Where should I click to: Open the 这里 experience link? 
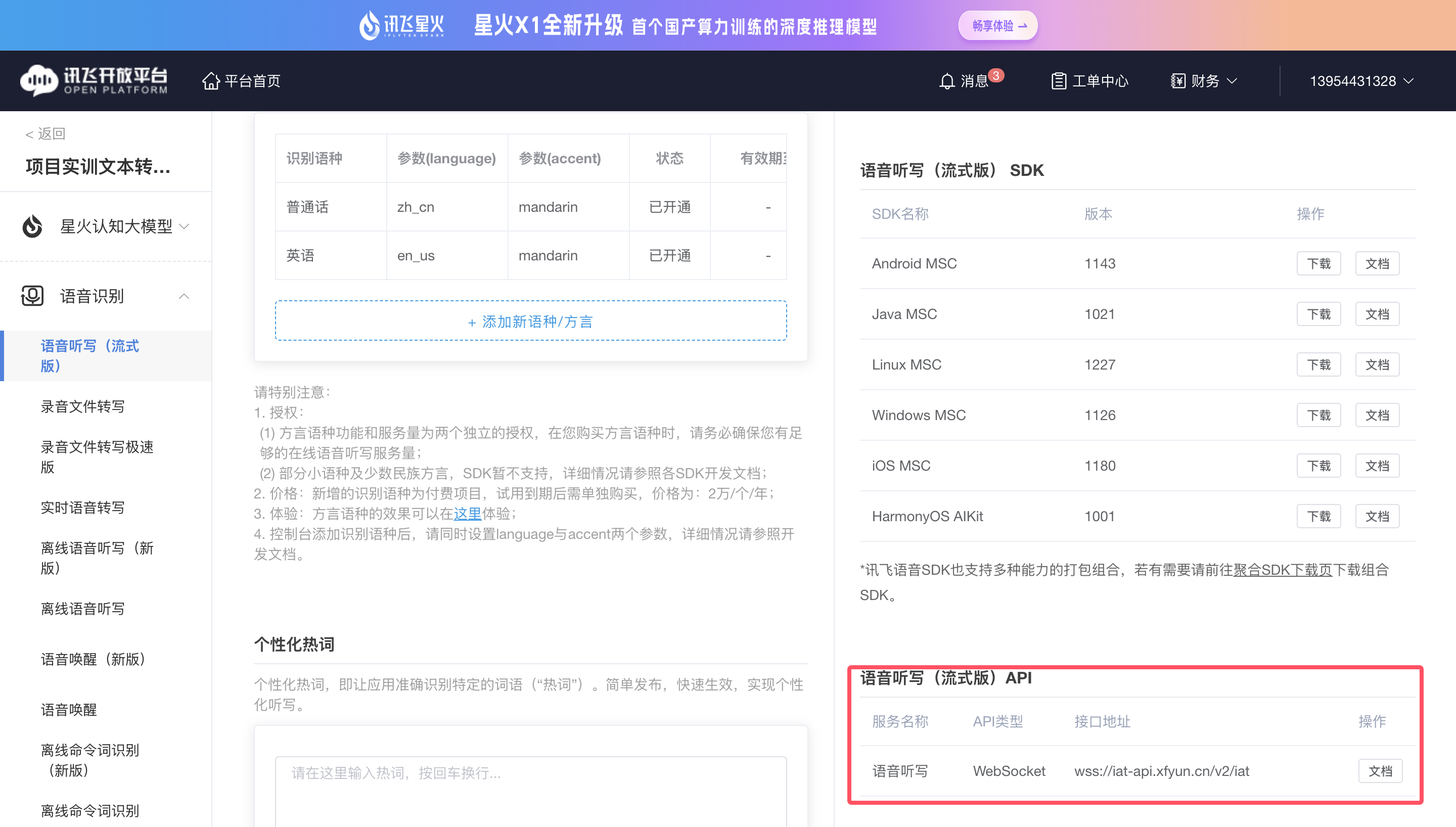click(x=467, y=514)
